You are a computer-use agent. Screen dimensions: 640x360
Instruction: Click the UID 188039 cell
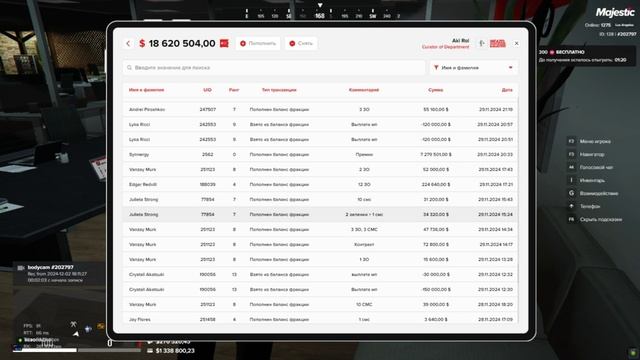click(x=207, y=184)
